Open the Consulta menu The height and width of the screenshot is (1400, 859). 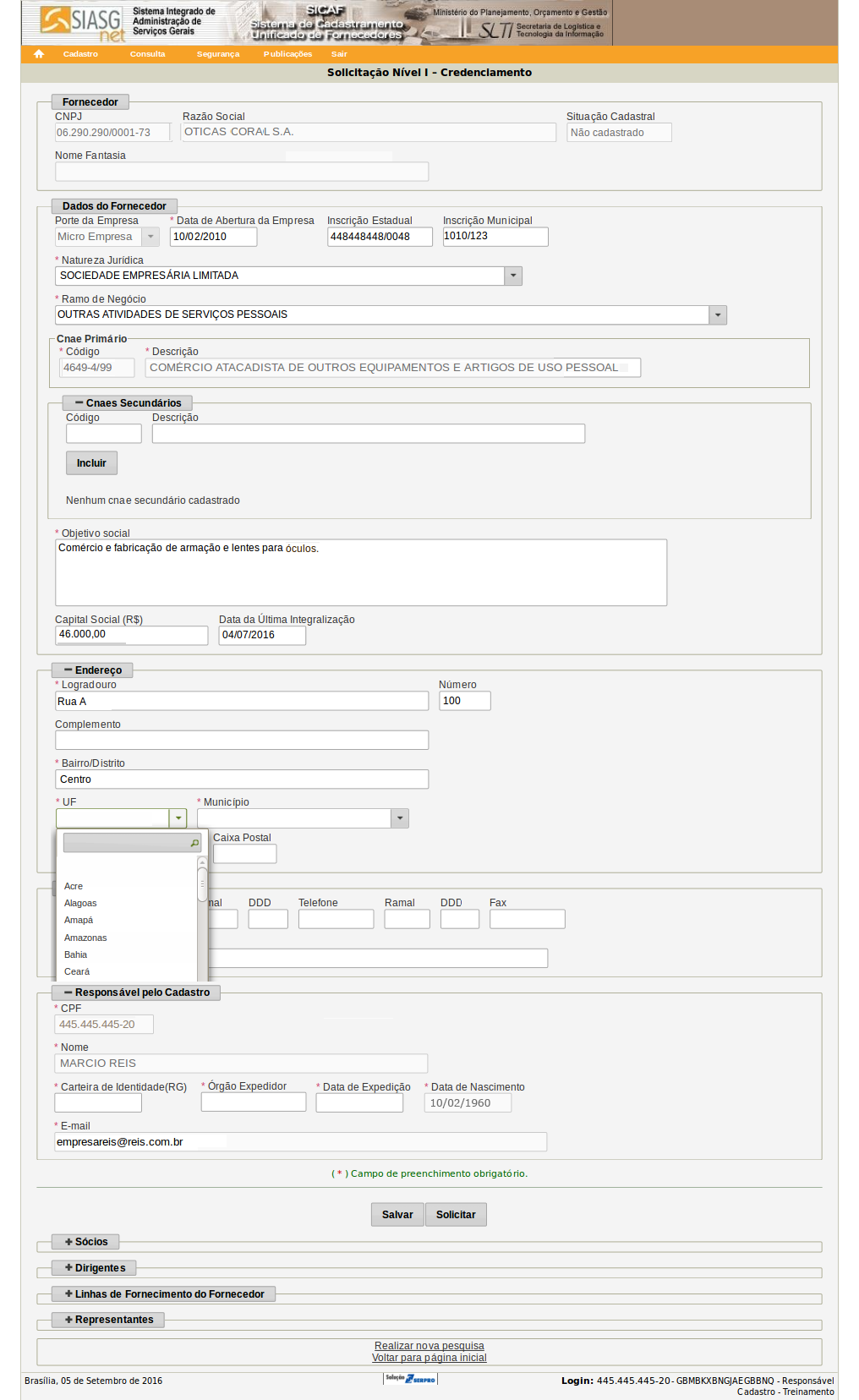pyautogui.click(x=148, y=54)
